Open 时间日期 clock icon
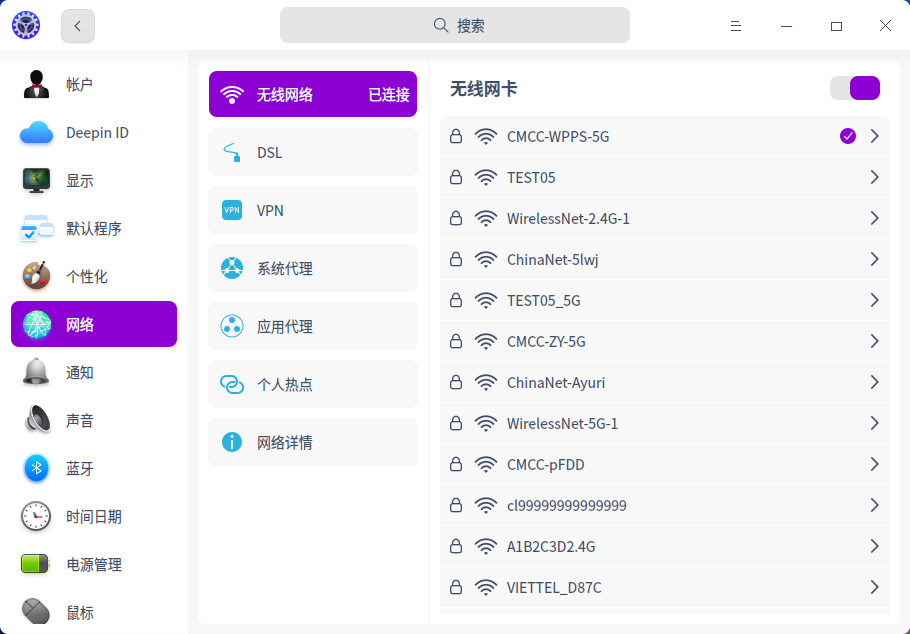This screenshot has height=634, width=910. point(36,516)
